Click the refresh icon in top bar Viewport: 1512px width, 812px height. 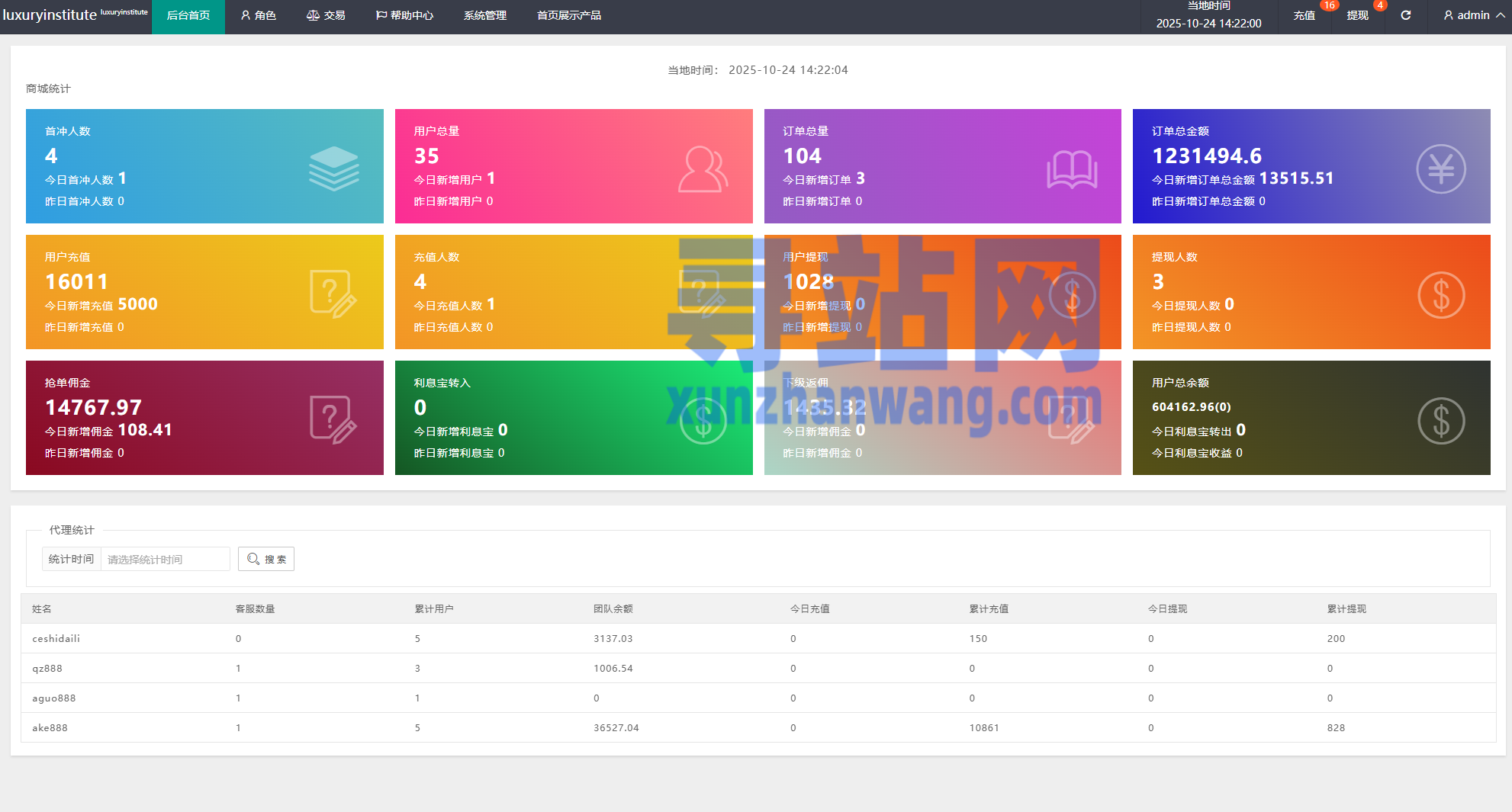click(x=1405, y=15)
